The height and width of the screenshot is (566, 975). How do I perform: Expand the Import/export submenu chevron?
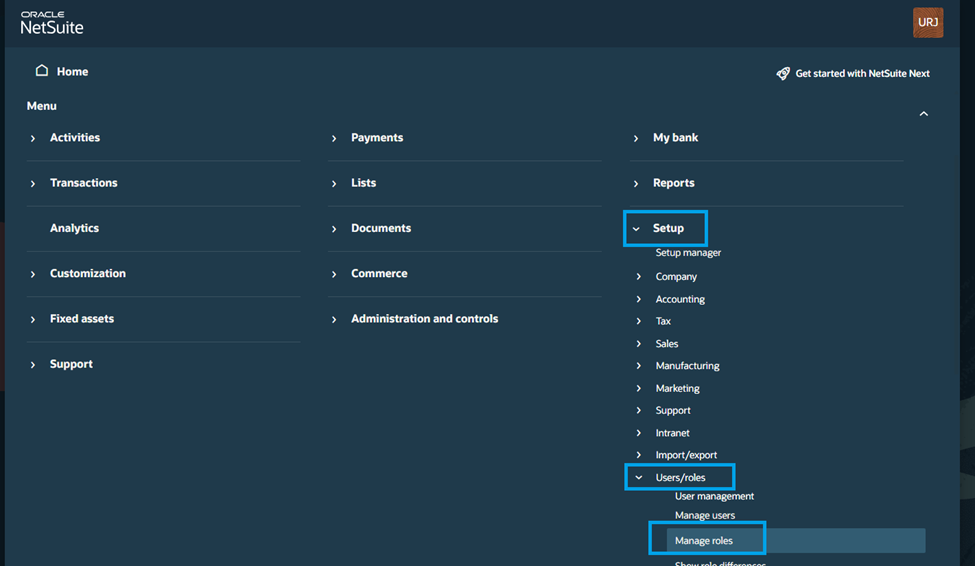click(x=639, y=455)
